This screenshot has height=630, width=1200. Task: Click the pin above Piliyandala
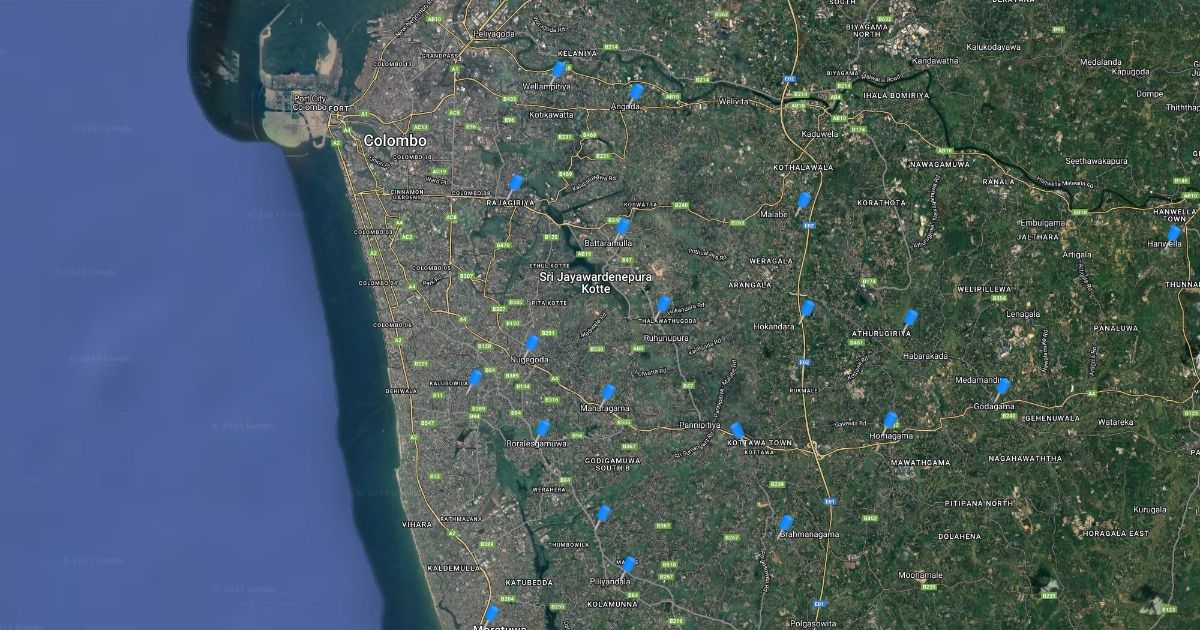(x=628, y=564)
